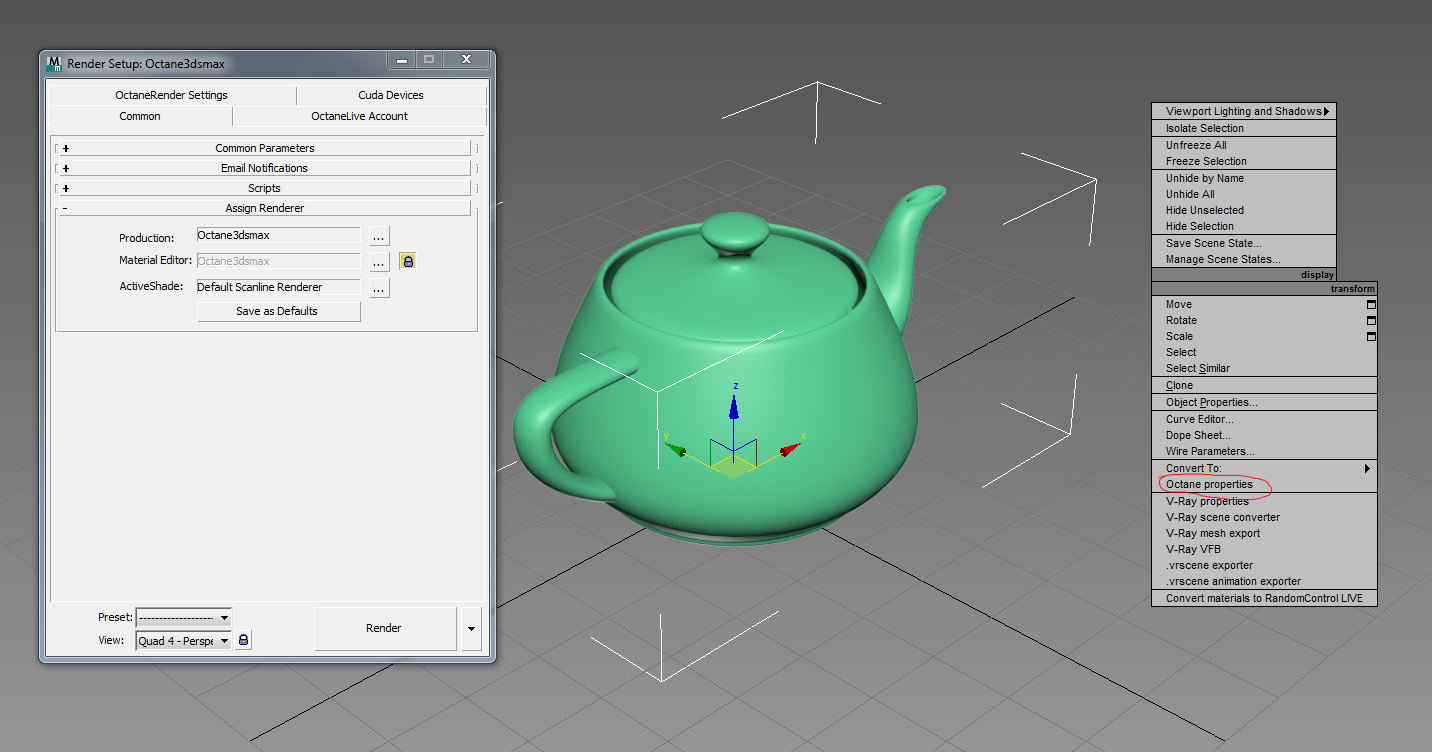Show the V-Ray VFB
This screenshot has height=752, width=1432.
pos(1264,549)
